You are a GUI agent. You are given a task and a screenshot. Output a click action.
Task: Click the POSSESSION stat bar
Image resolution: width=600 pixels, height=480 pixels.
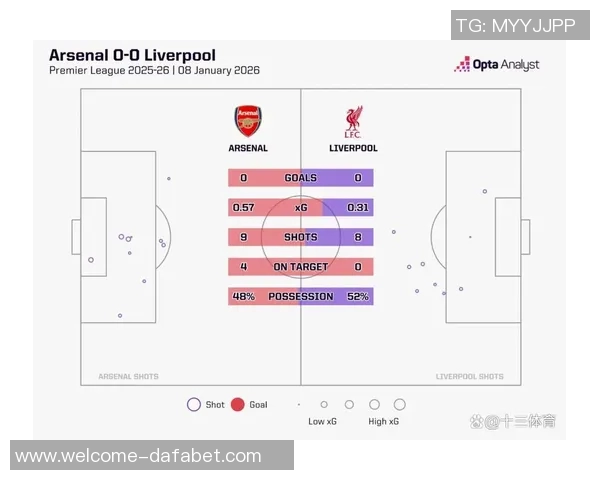300,297
